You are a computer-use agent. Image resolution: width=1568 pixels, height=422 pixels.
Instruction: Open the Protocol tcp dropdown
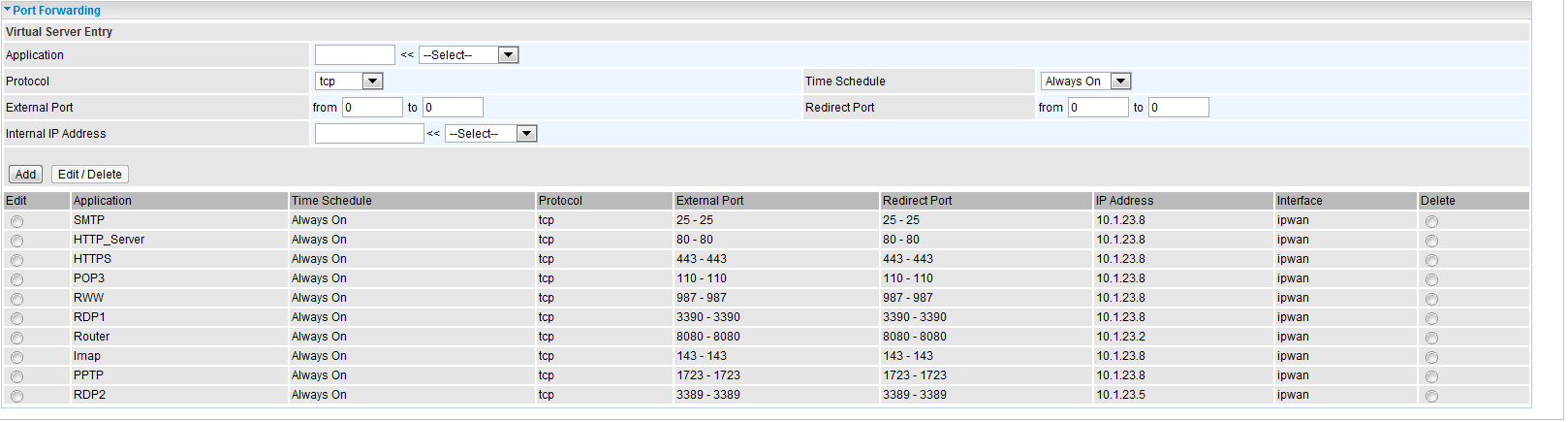coord(349,81)
